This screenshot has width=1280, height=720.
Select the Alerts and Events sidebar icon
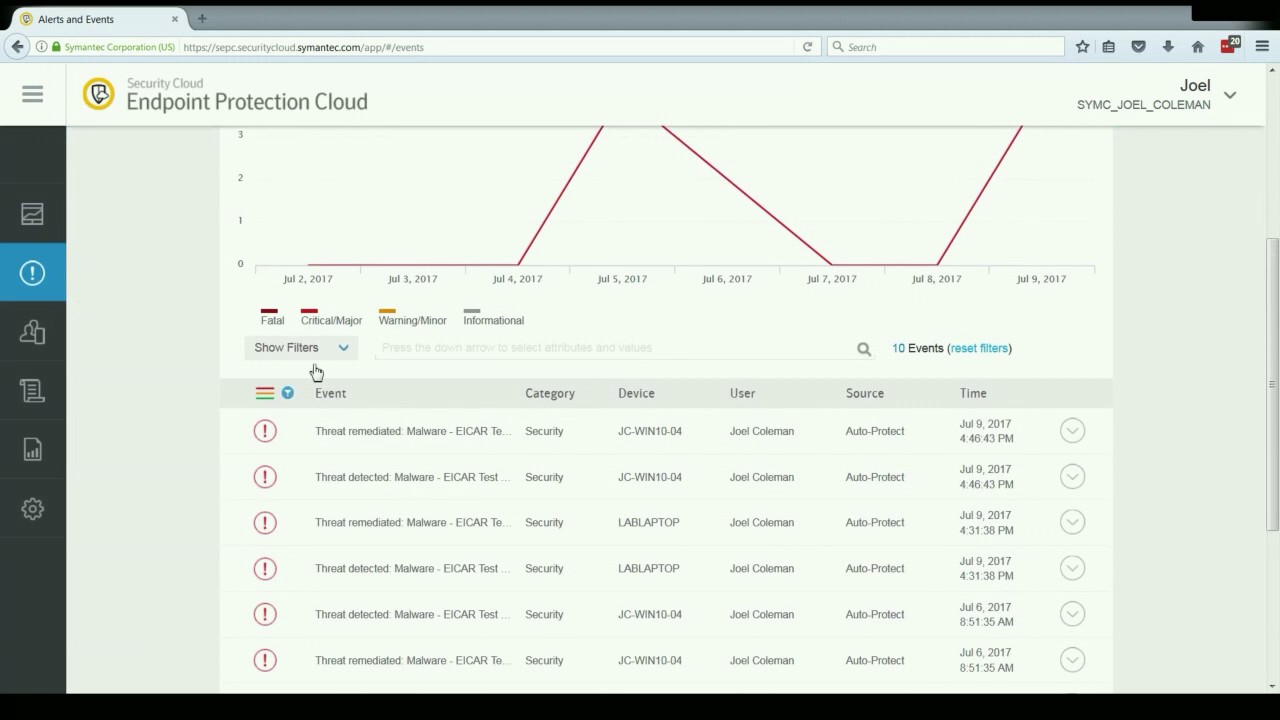click(33, 273)
